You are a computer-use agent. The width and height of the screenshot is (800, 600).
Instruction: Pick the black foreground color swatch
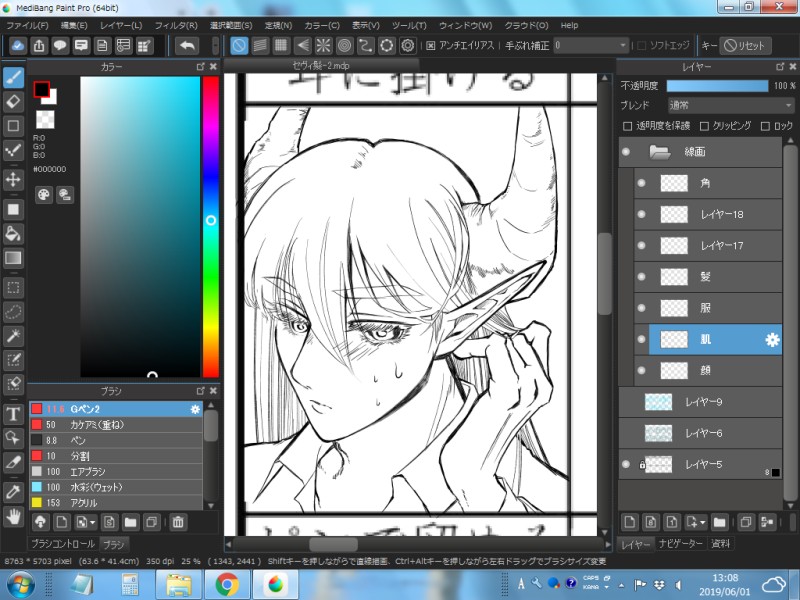(x=41, y=89)
